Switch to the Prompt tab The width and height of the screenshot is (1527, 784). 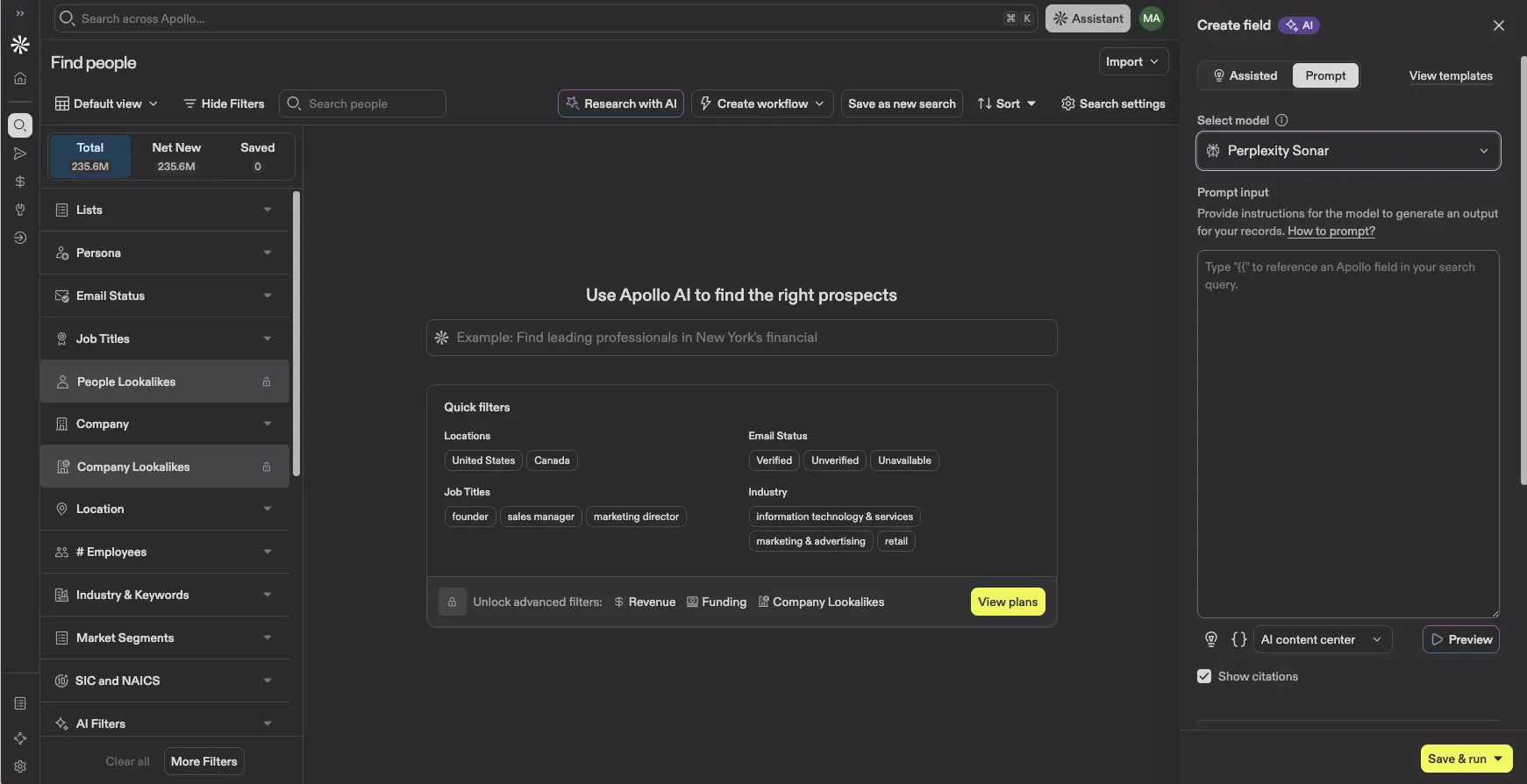click(1325, 75)
